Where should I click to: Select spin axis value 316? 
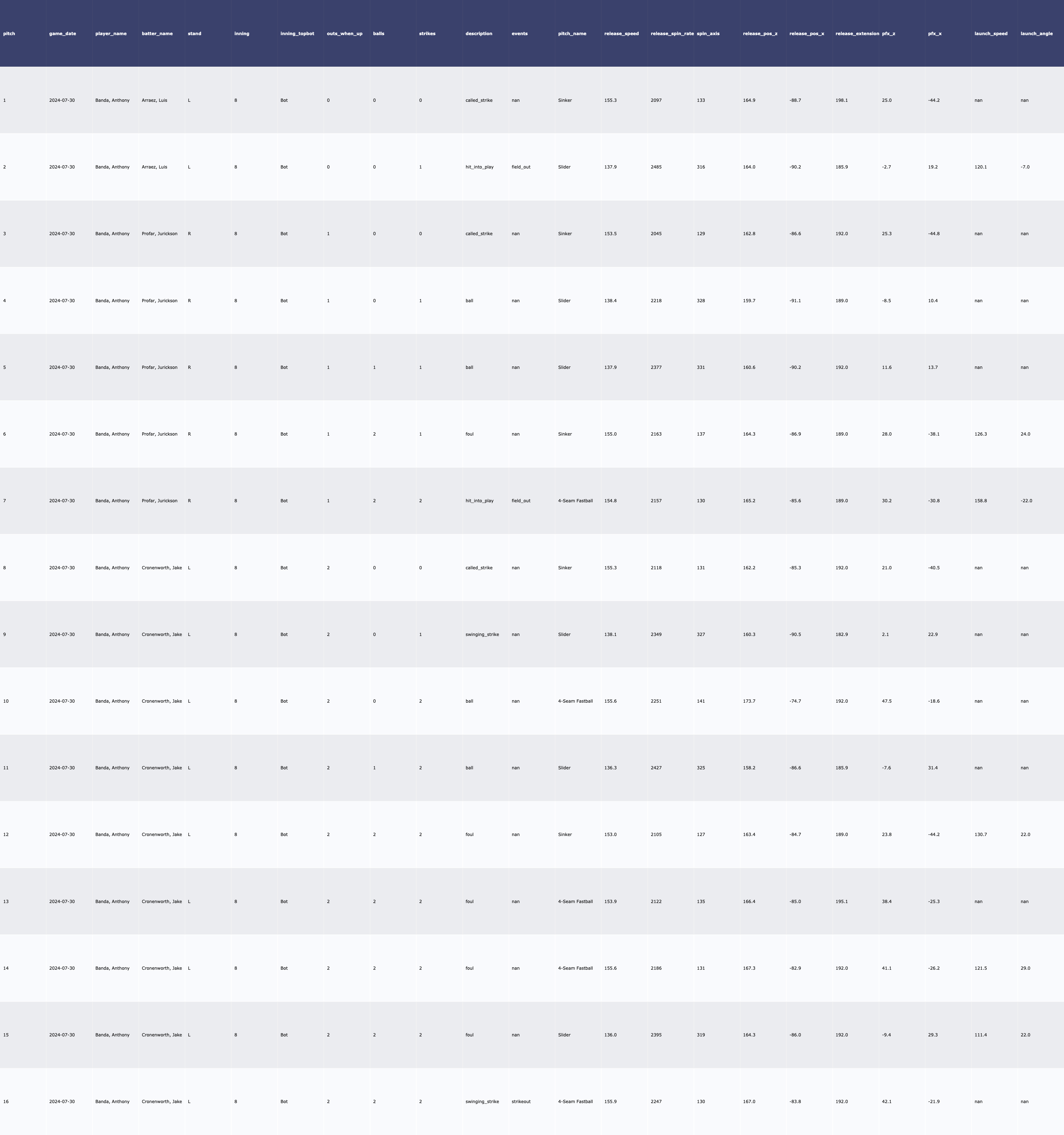pyautogui.click(x=700, y=167)
